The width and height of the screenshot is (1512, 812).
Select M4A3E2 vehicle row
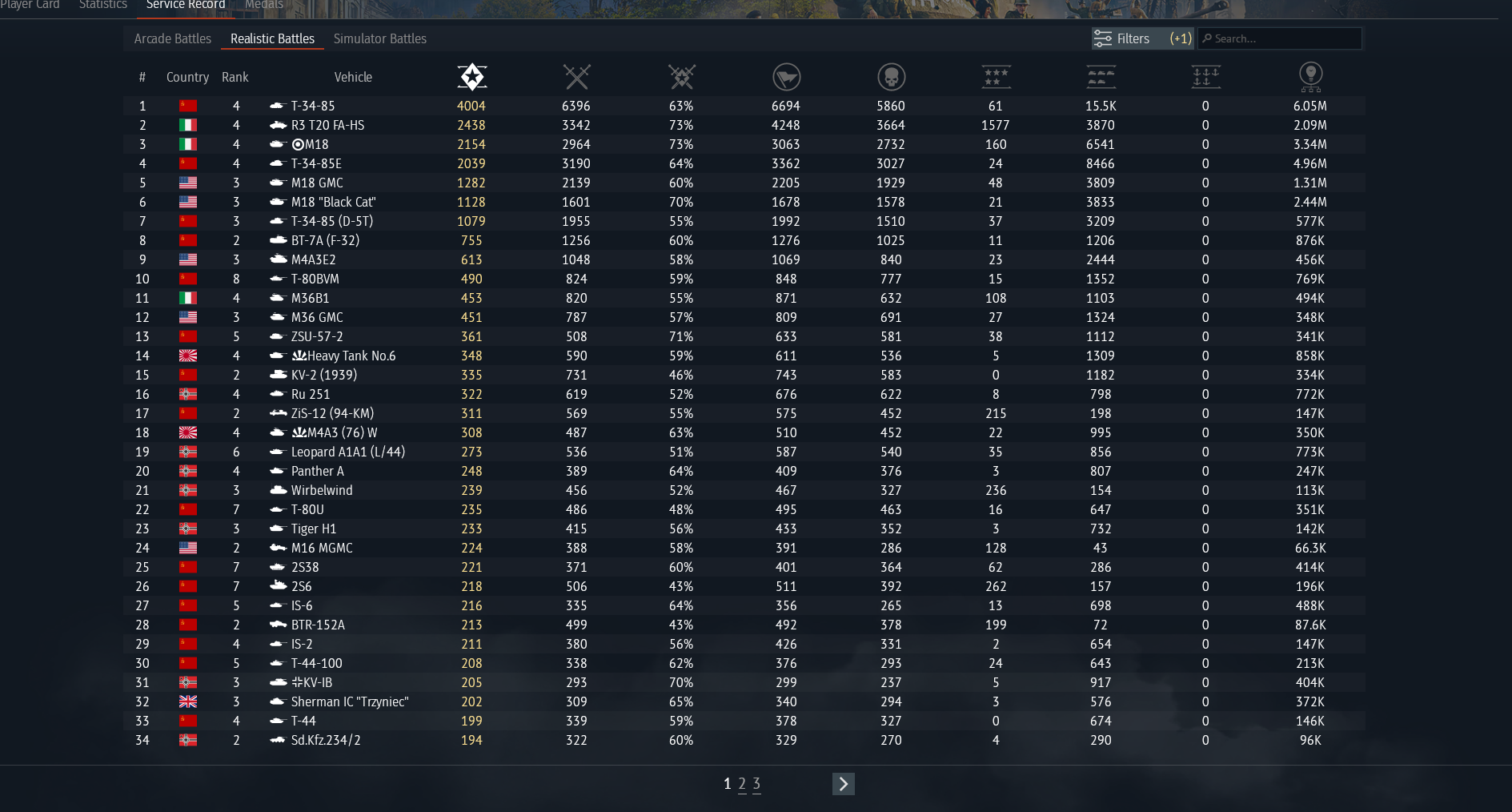tap(744, 259)
